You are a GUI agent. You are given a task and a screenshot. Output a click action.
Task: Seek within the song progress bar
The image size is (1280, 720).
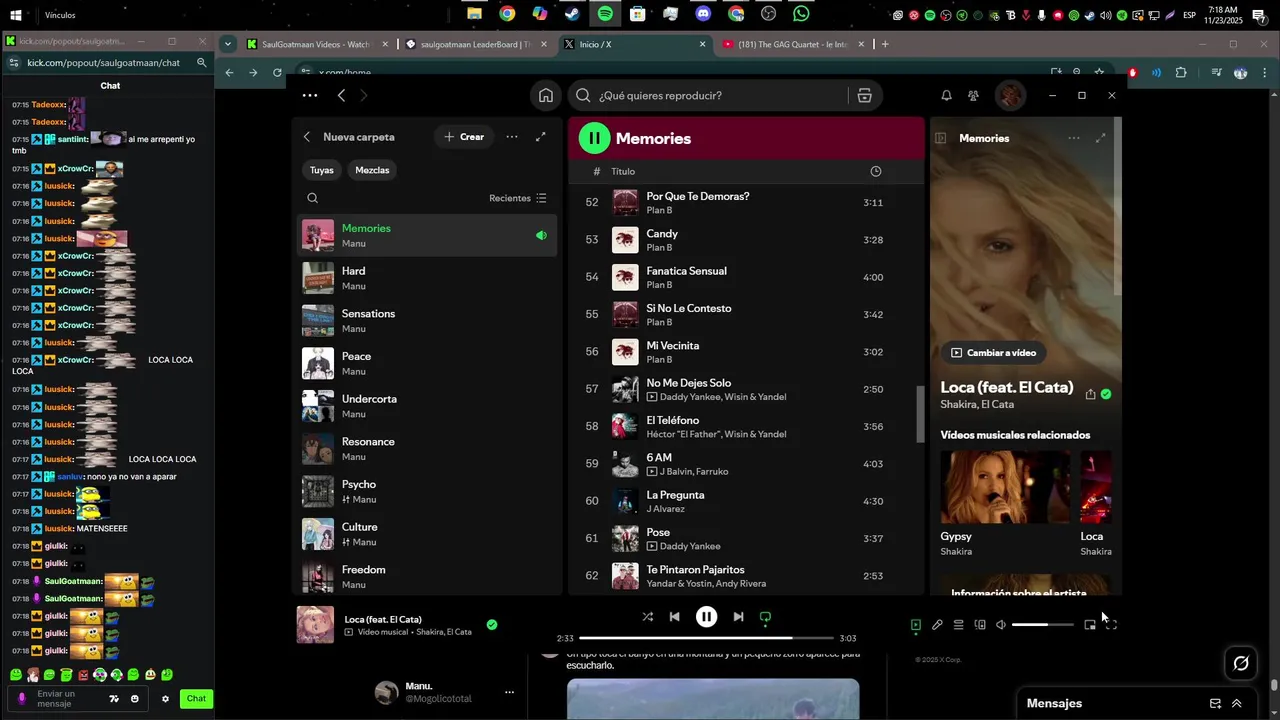[x=706, y=638]
